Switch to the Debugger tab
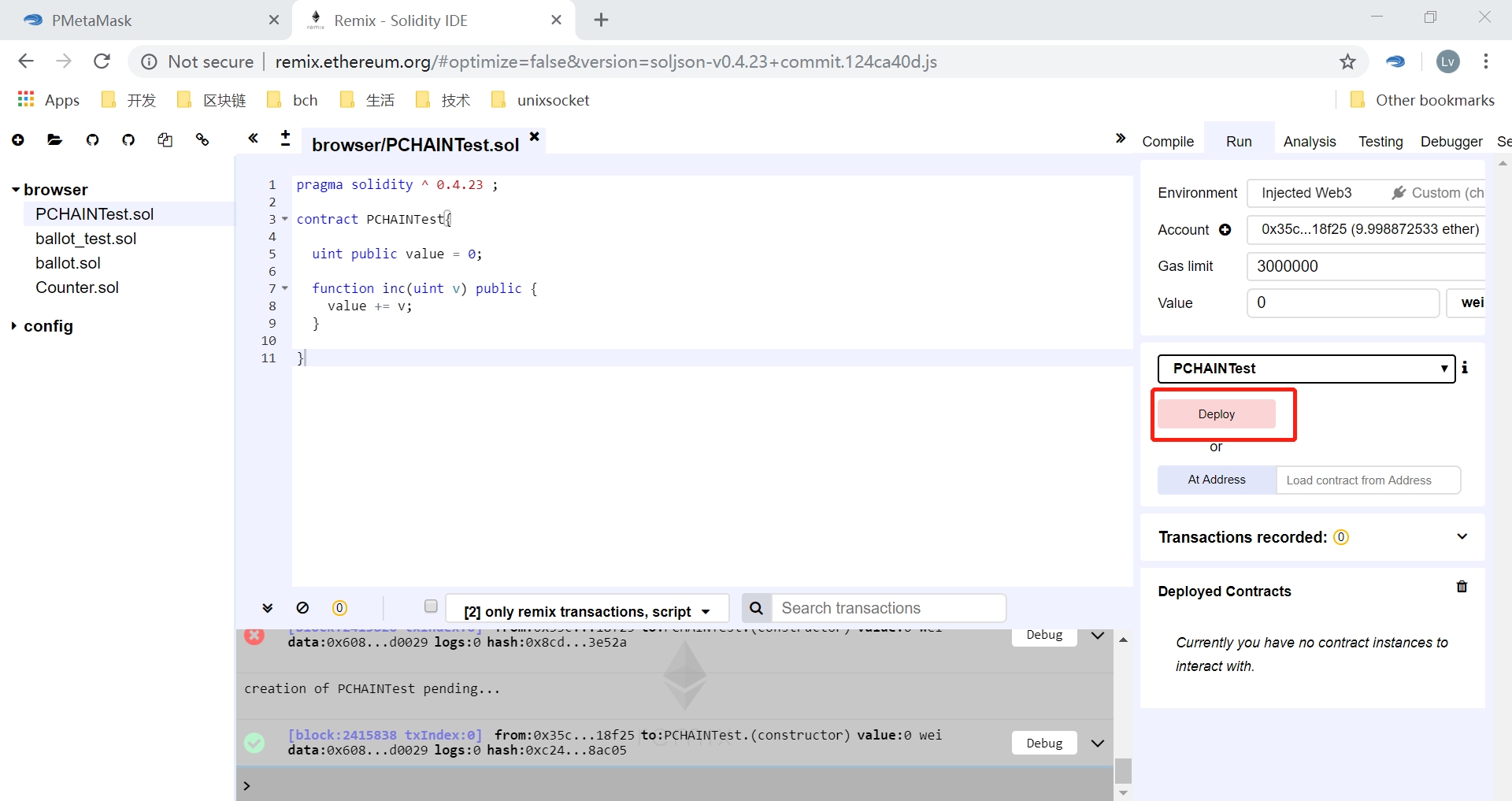Screen dimensions: 1512x801 pos(1451,142)
